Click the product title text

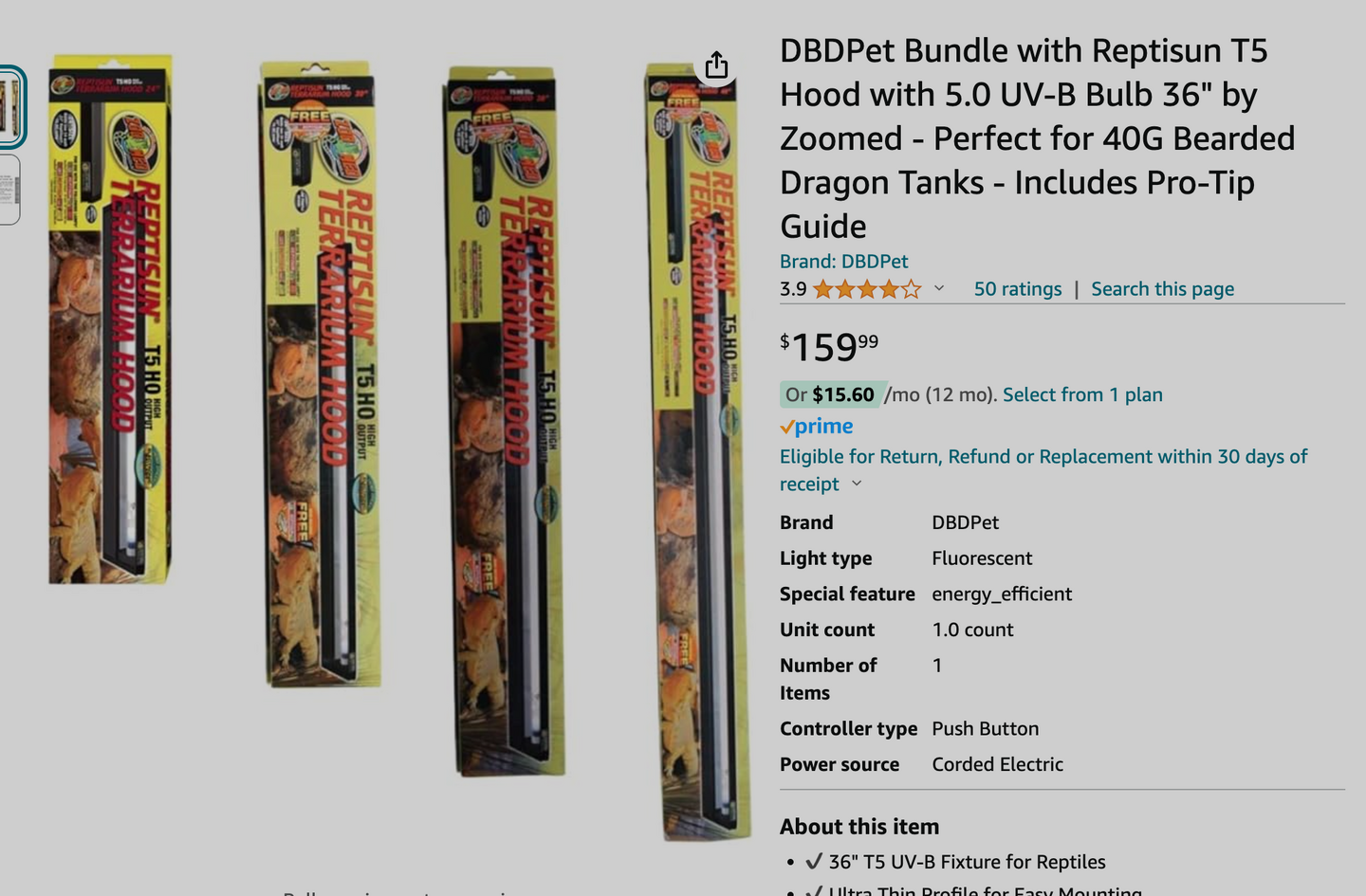pyautogui.click(x=1038, y=138)
